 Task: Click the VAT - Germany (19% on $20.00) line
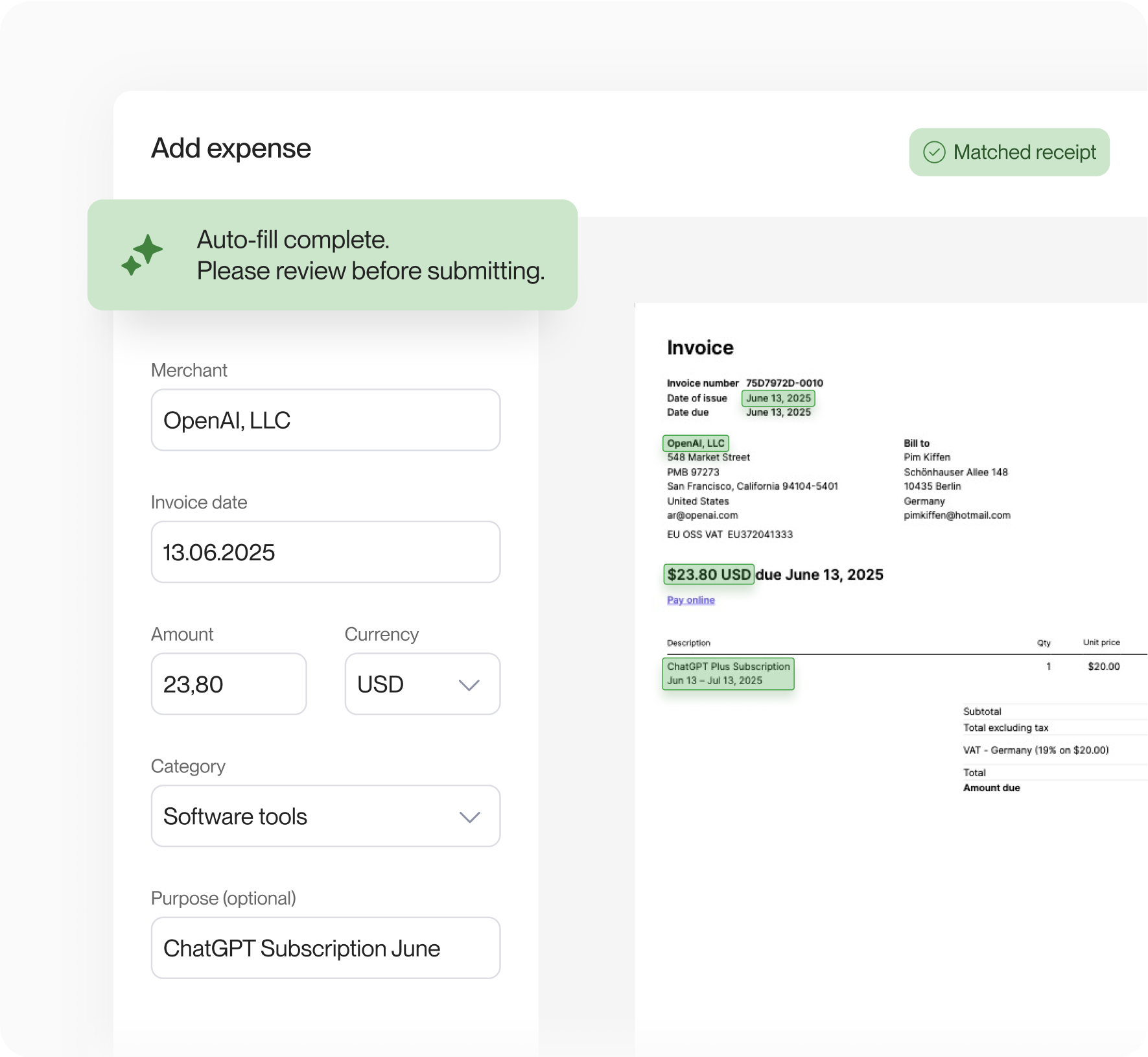(1036, 750)
